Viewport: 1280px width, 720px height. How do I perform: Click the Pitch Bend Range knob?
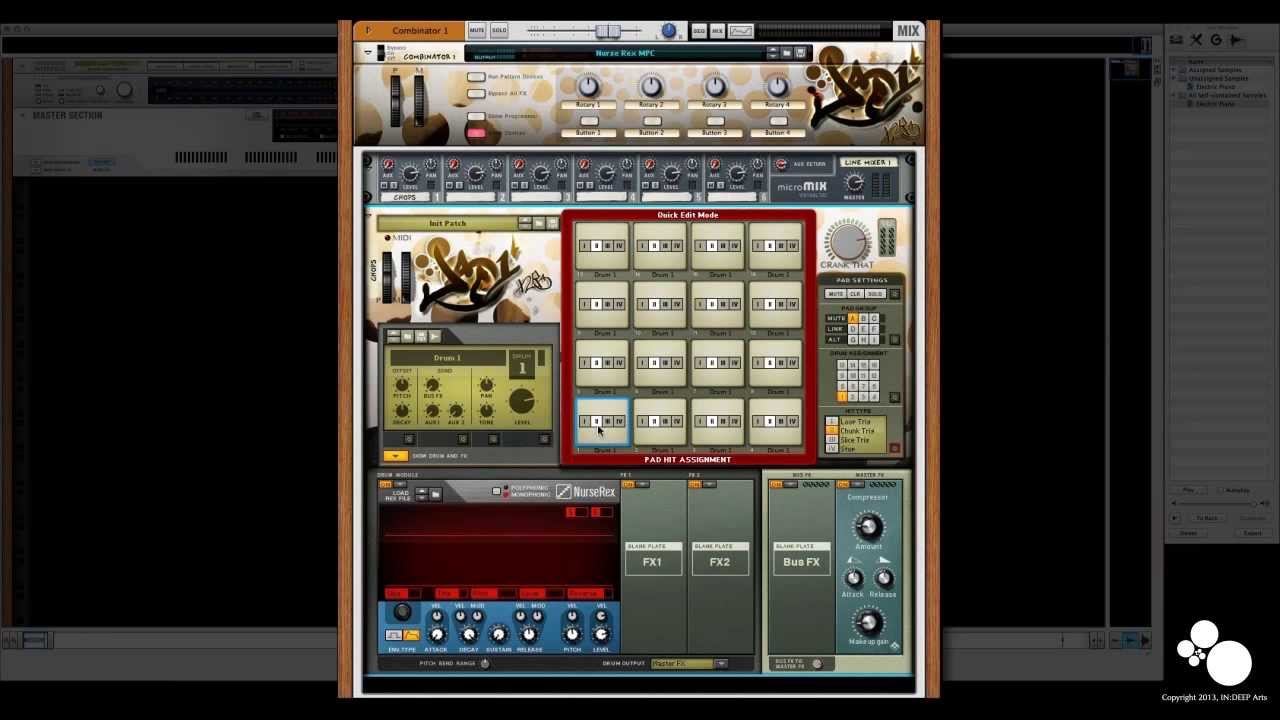click(x=485, y=663)
